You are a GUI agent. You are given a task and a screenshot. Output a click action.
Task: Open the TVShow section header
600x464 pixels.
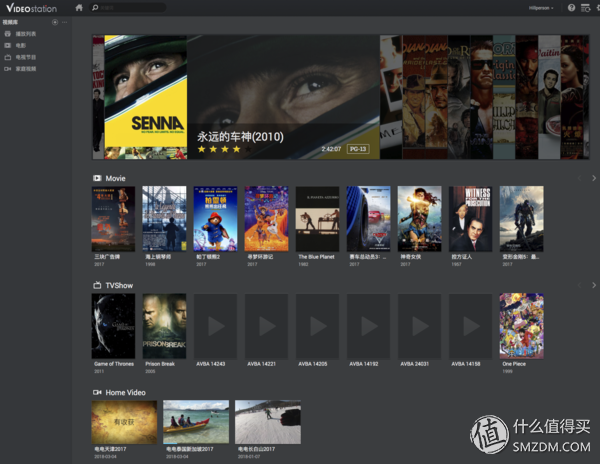click(119, 285)
